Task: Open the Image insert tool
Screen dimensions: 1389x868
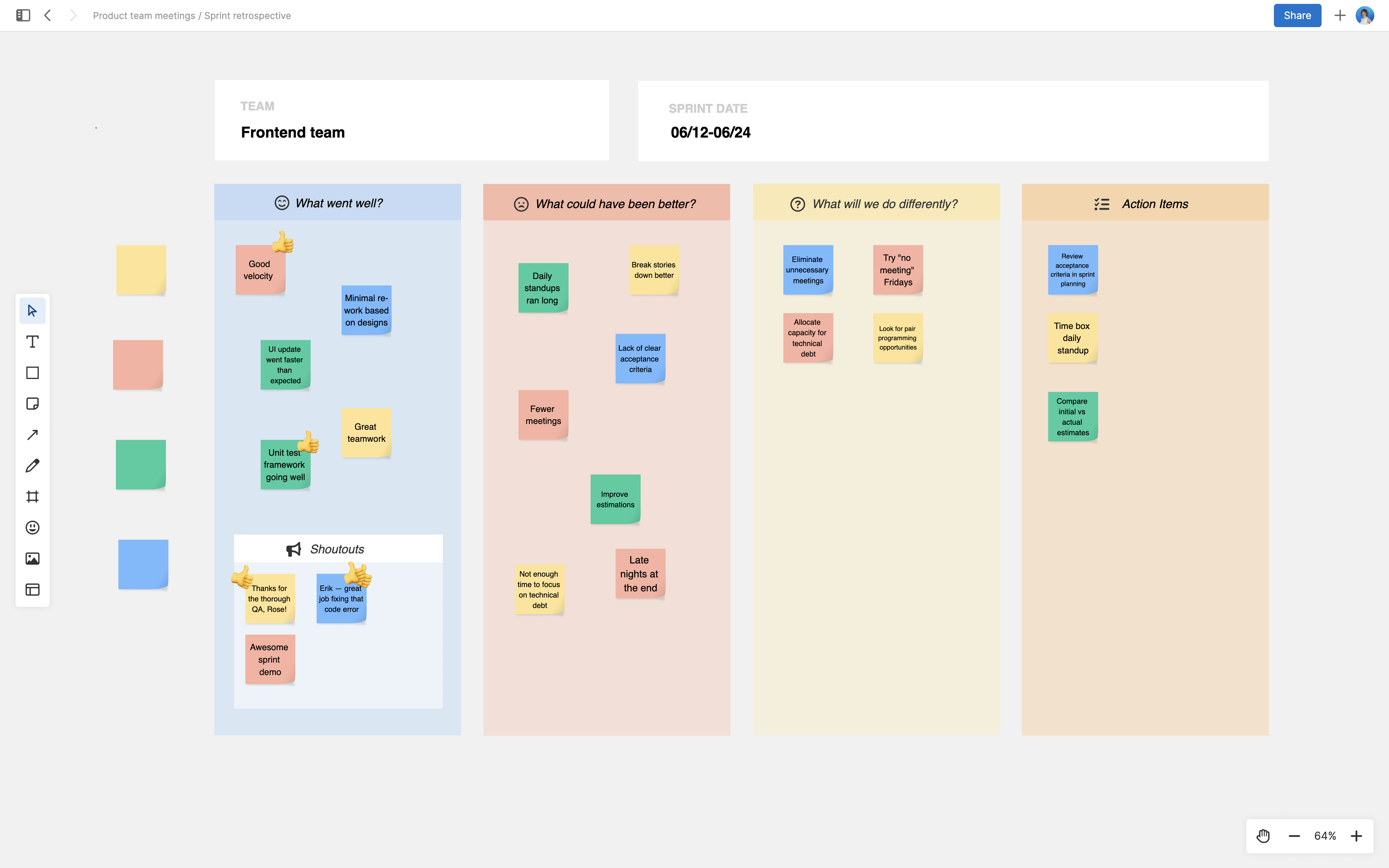Action: (x=32, y=558)
